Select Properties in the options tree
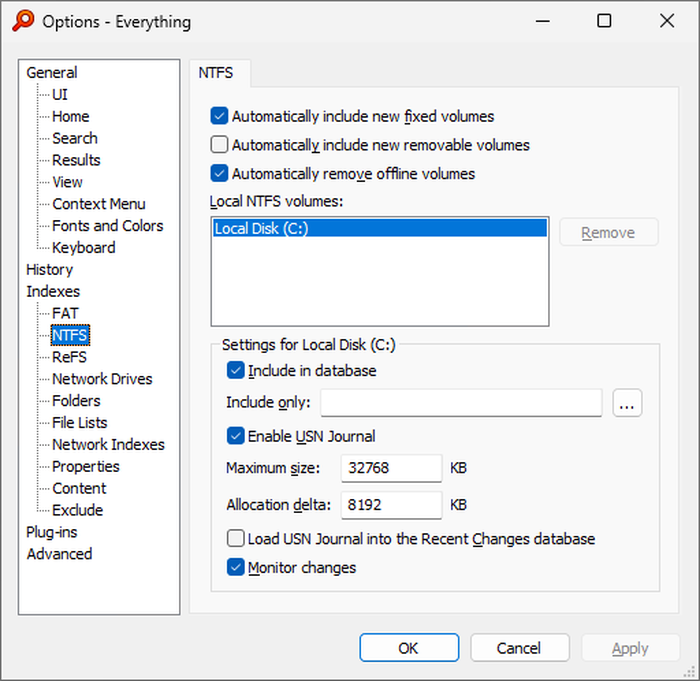 tap(86, 466)
